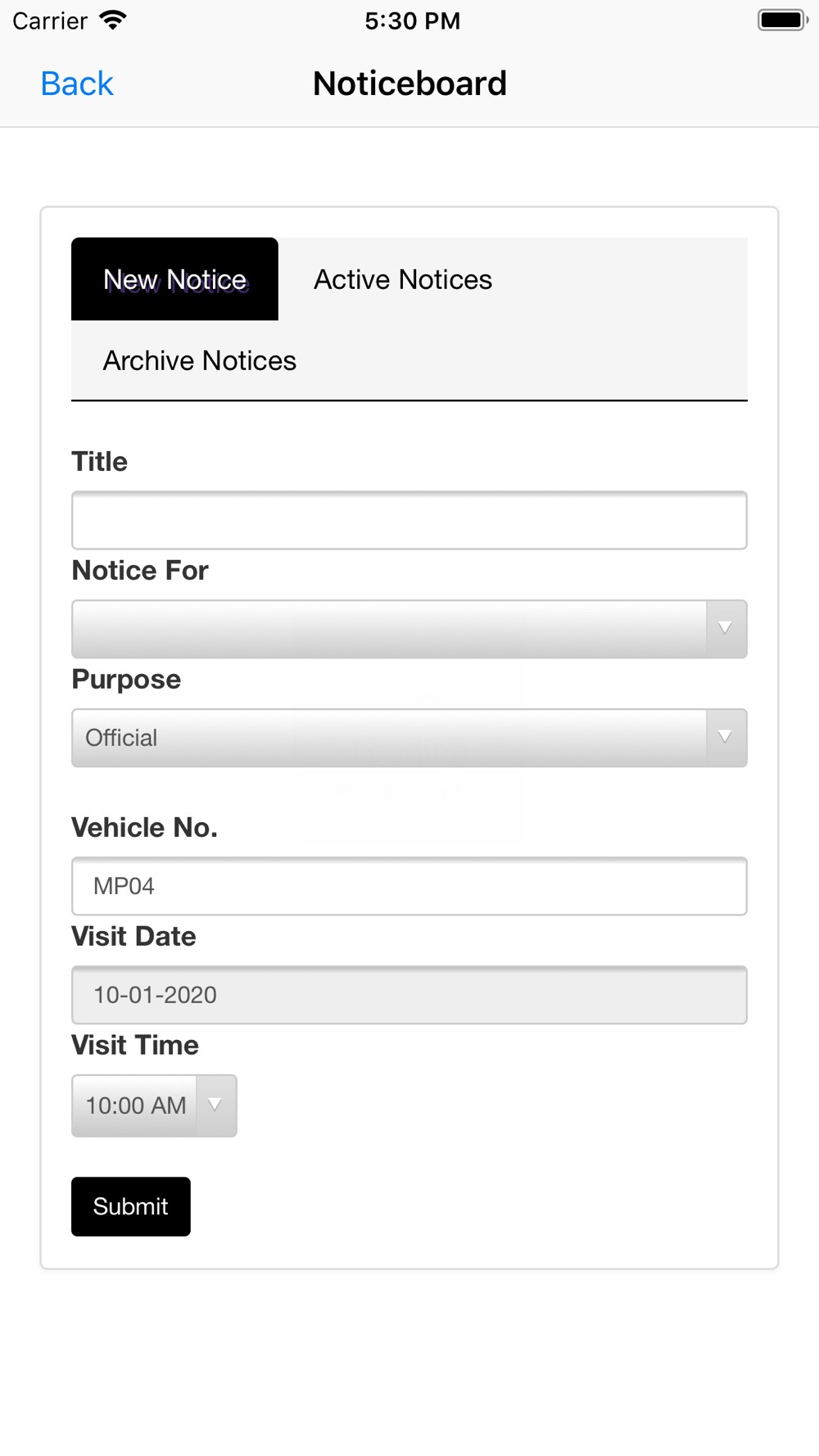Click the Visit Time dropdown arrow

click(216, 1106)
